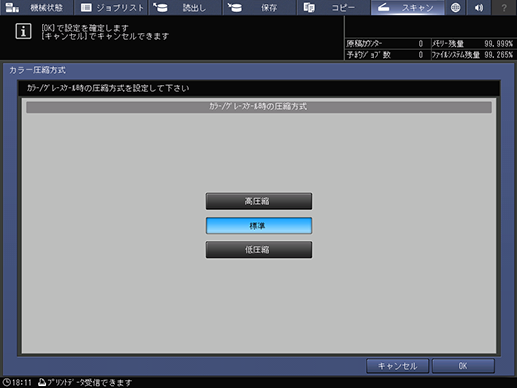Open the help question mark icon
The image size is (517, 388).
504,7
